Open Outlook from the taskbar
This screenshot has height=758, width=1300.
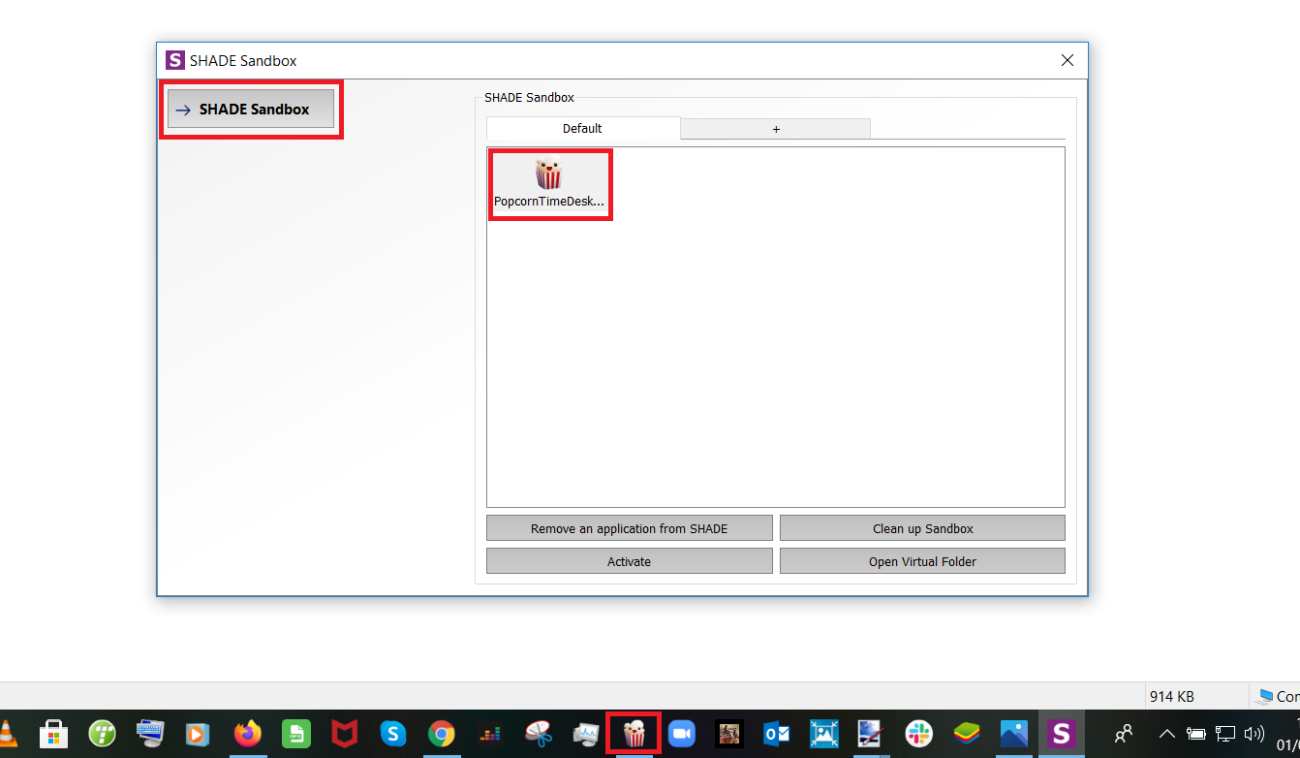[x=778, y=733]
